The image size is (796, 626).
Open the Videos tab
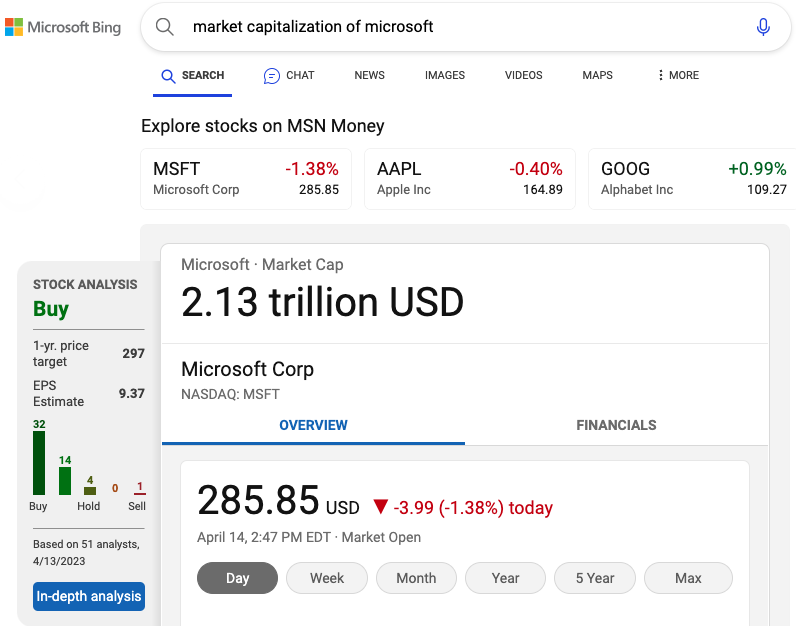click(523, 75)
